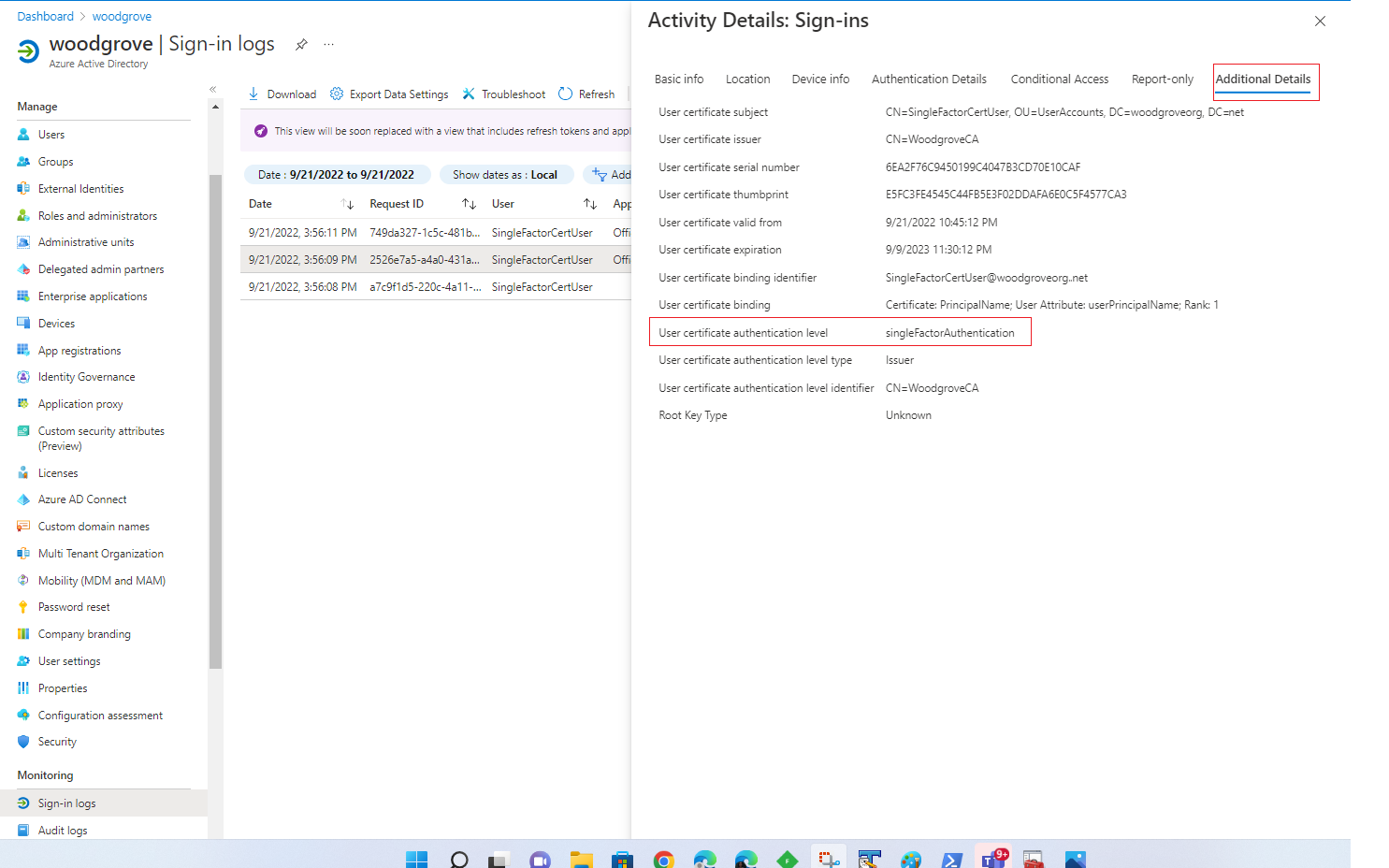Screen dimensions: 1389x868
Task: Select the 3:56:09 PM sign-in row
Action: (436, 260)
